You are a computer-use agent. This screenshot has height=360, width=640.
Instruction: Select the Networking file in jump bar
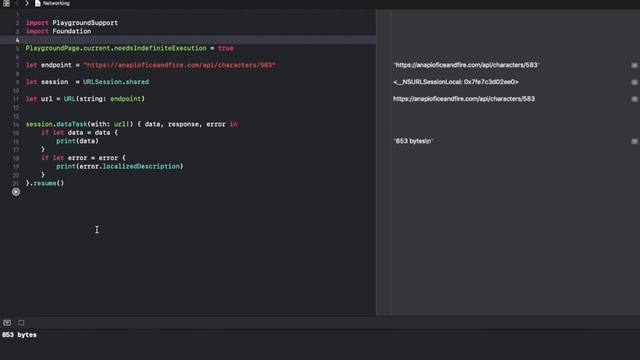pyautogui.click(x=52, y=3)
